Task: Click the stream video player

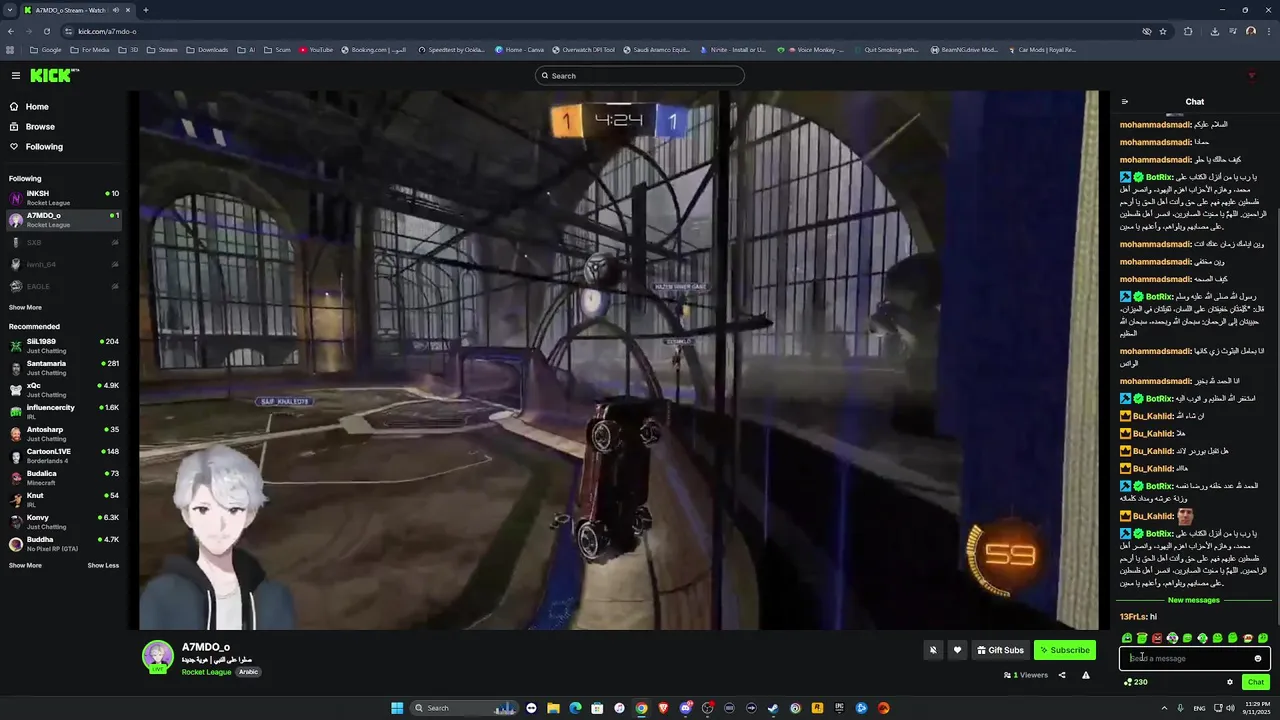Action: click(x=619, y=360)
